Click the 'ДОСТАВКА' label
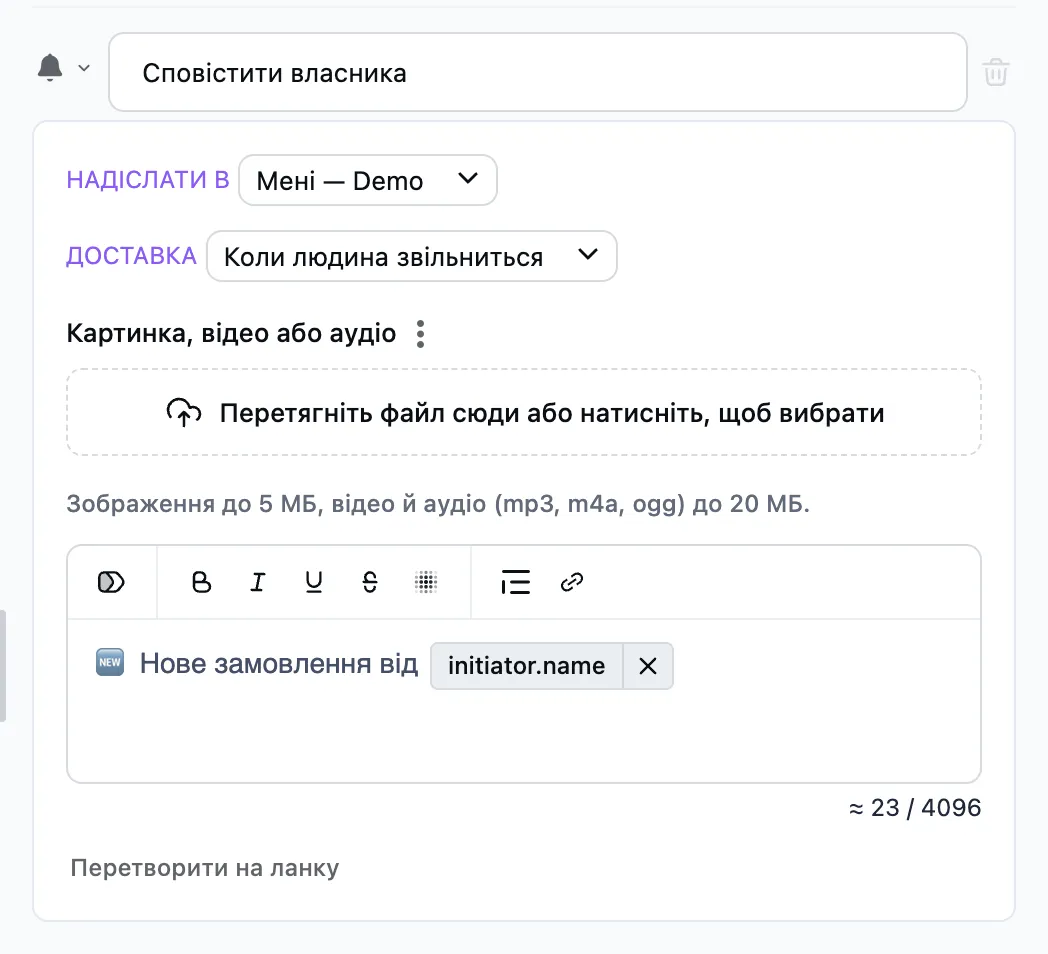Viewport: 1048px width, 954px height. 132,256
